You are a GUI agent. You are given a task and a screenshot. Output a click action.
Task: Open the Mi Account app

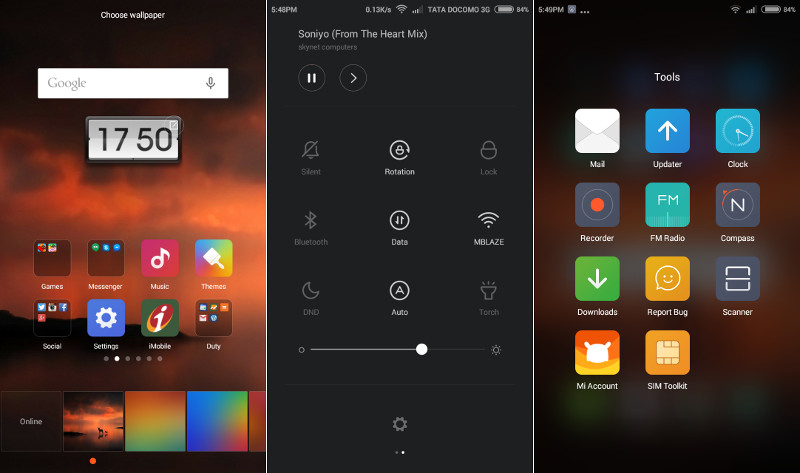(x=597, y=353)
